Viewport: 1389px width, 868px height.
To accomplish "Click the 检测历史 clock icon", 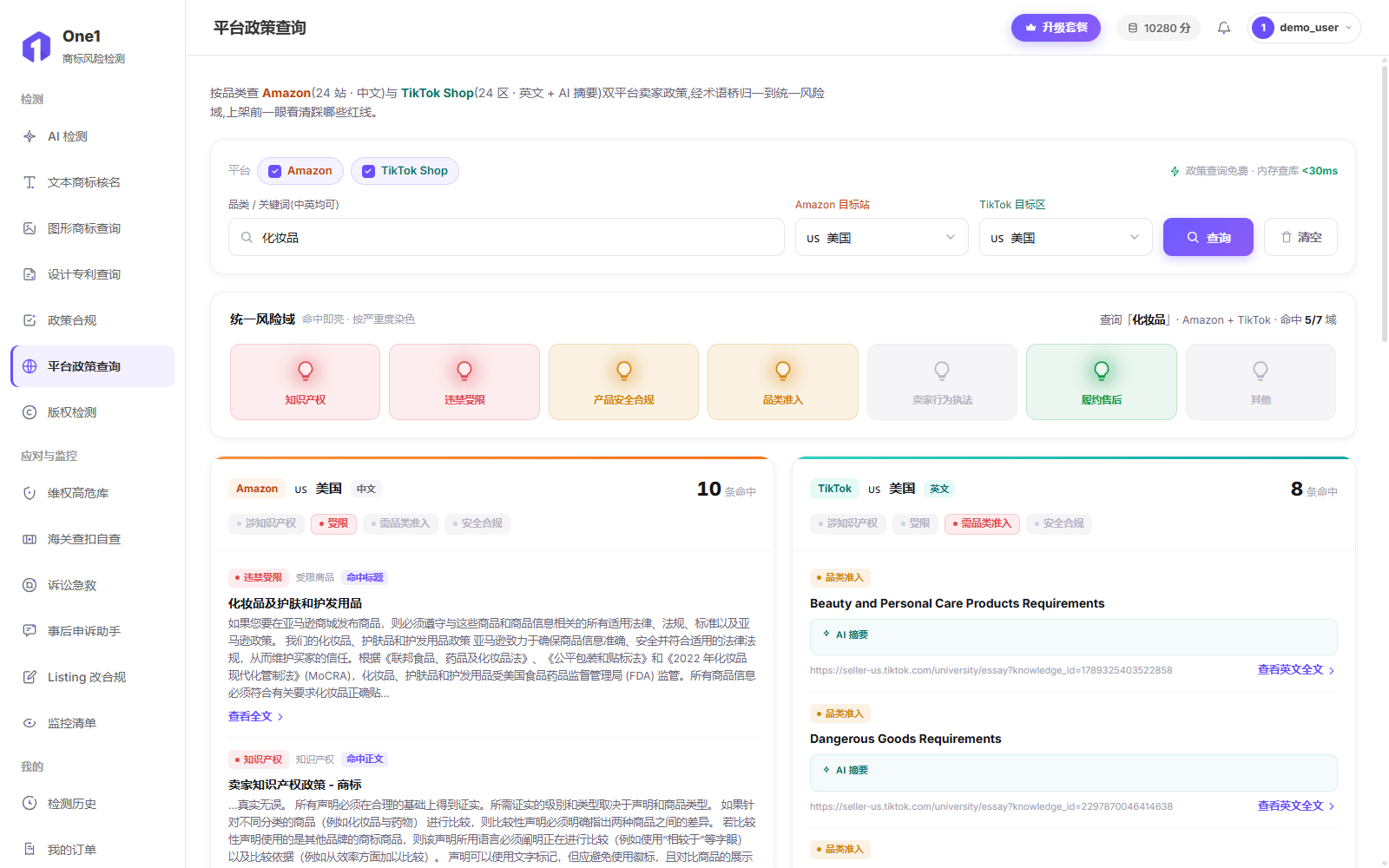I will coord(30,804).
